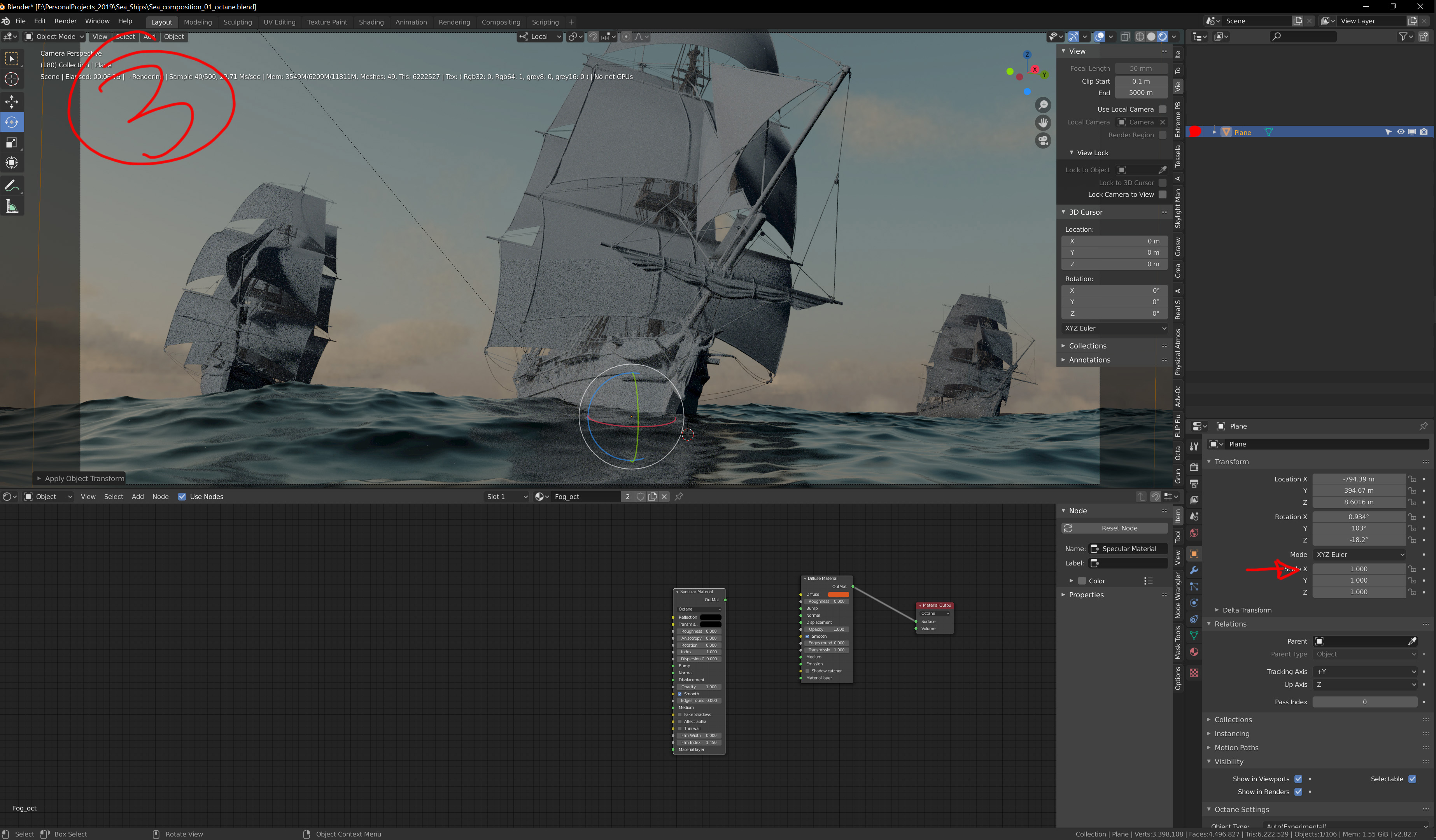Open the Object Mode dropdown
The height and width of the screenshot is (840, 1436).
tap(54, 37)
